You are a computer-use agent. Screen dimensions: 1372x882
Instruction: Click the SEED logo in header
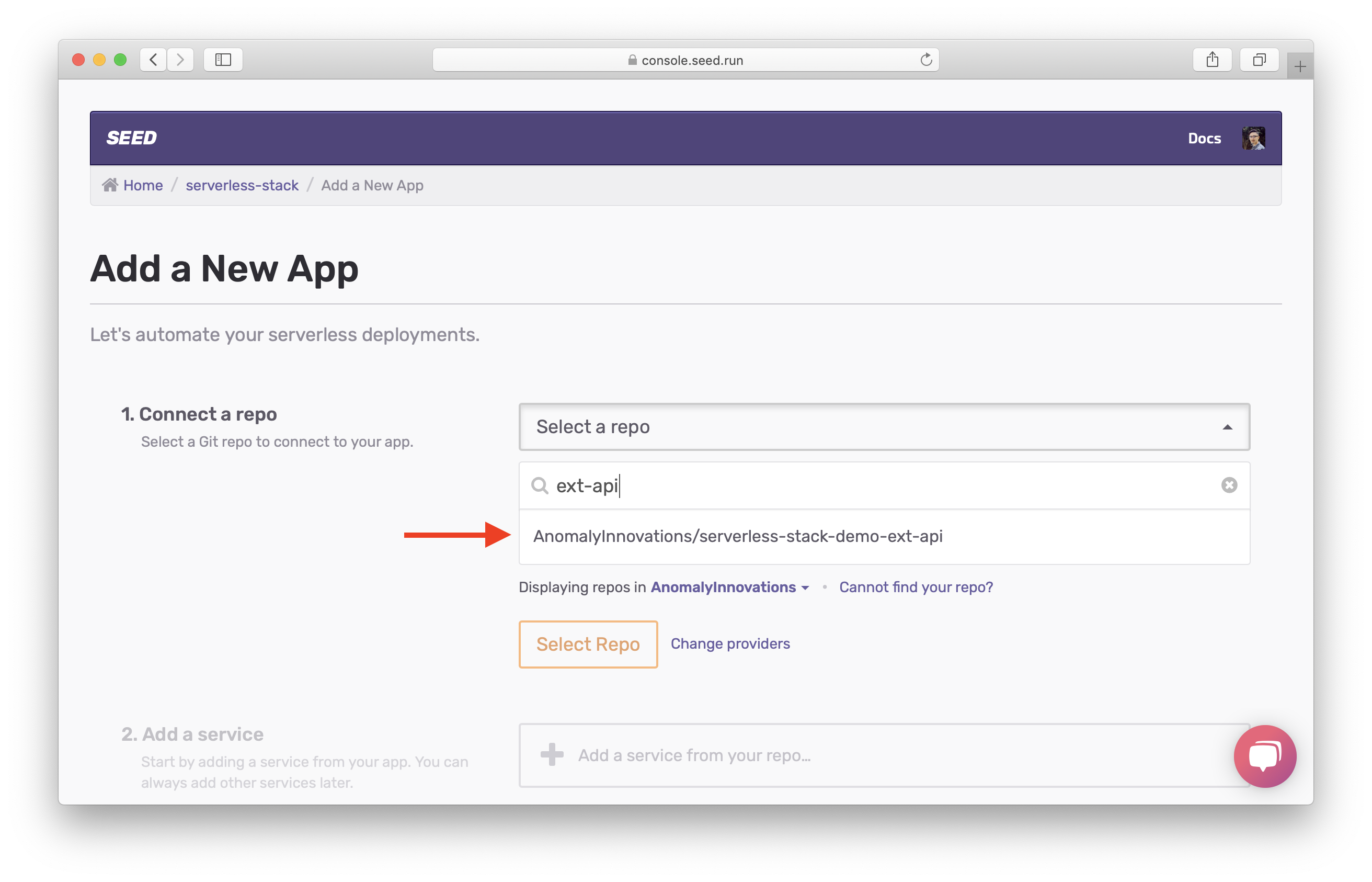131,138
